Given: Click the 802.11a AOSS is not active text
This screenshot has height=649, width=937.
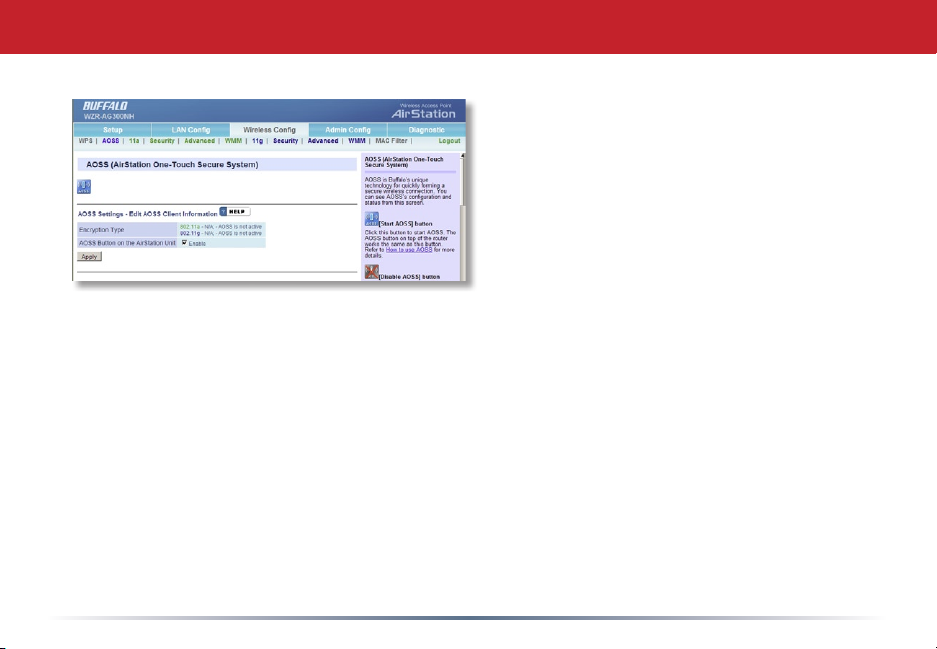Looking at the screenshot, I should point(221,227).
